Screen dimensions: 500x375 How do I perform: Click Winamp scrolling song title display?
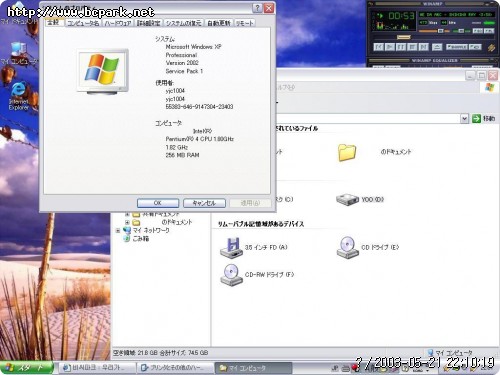(x=456, y=15)
